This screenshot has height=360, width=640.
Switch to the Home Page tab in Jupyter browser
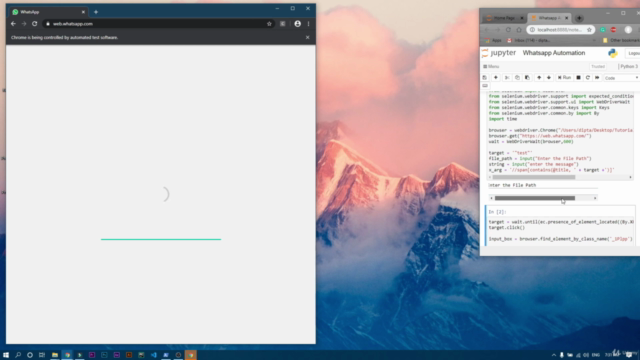point(504,18)
